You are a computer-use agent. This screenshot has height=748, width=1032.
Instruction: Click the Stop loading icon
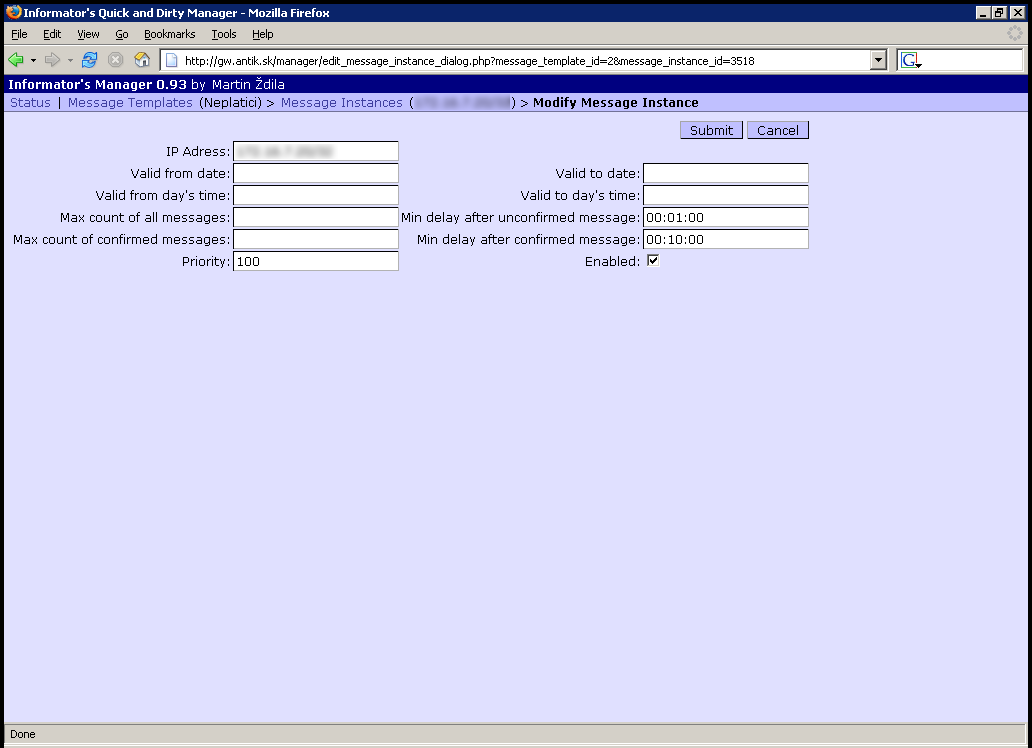click(x=116, y=60)
